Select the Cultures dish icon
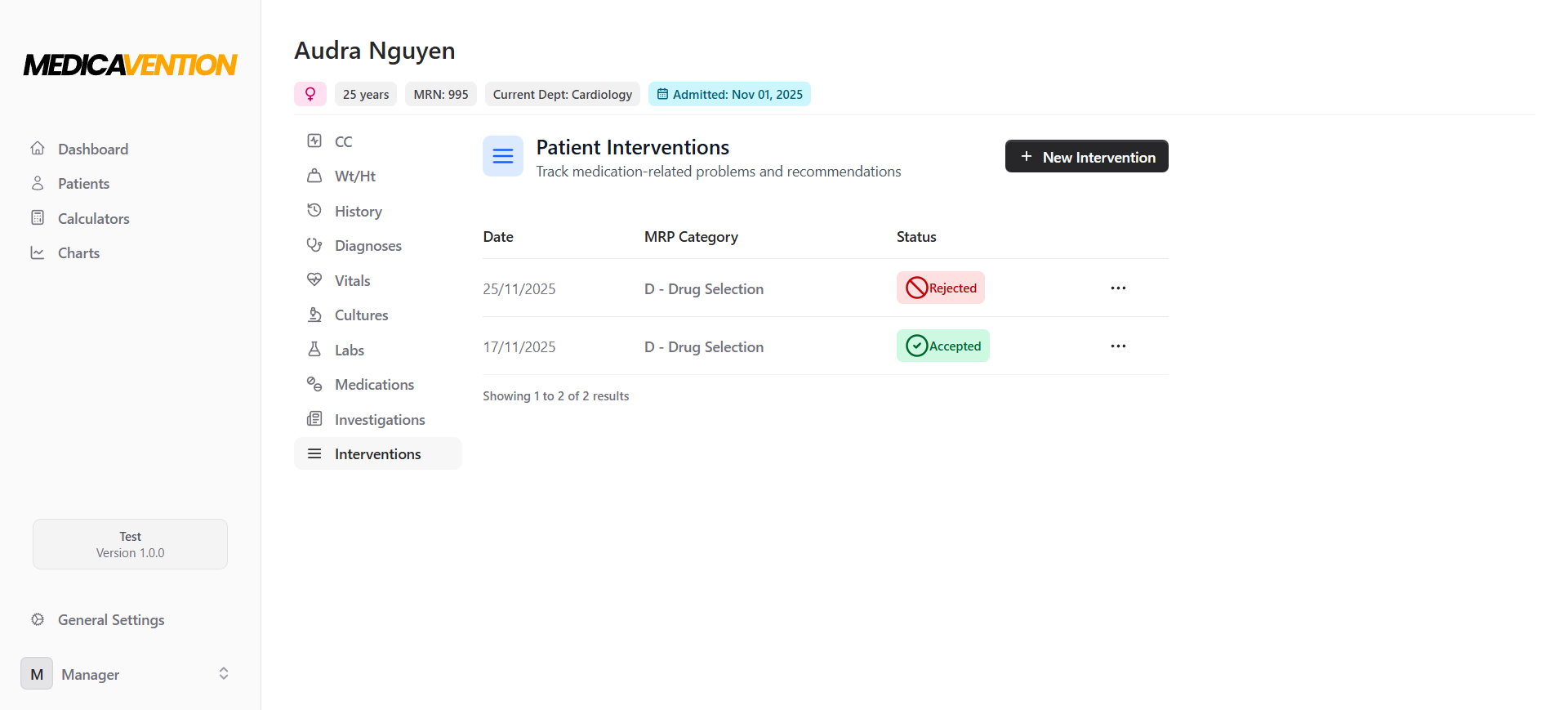 pyautogui.click(x=315, y=315)
